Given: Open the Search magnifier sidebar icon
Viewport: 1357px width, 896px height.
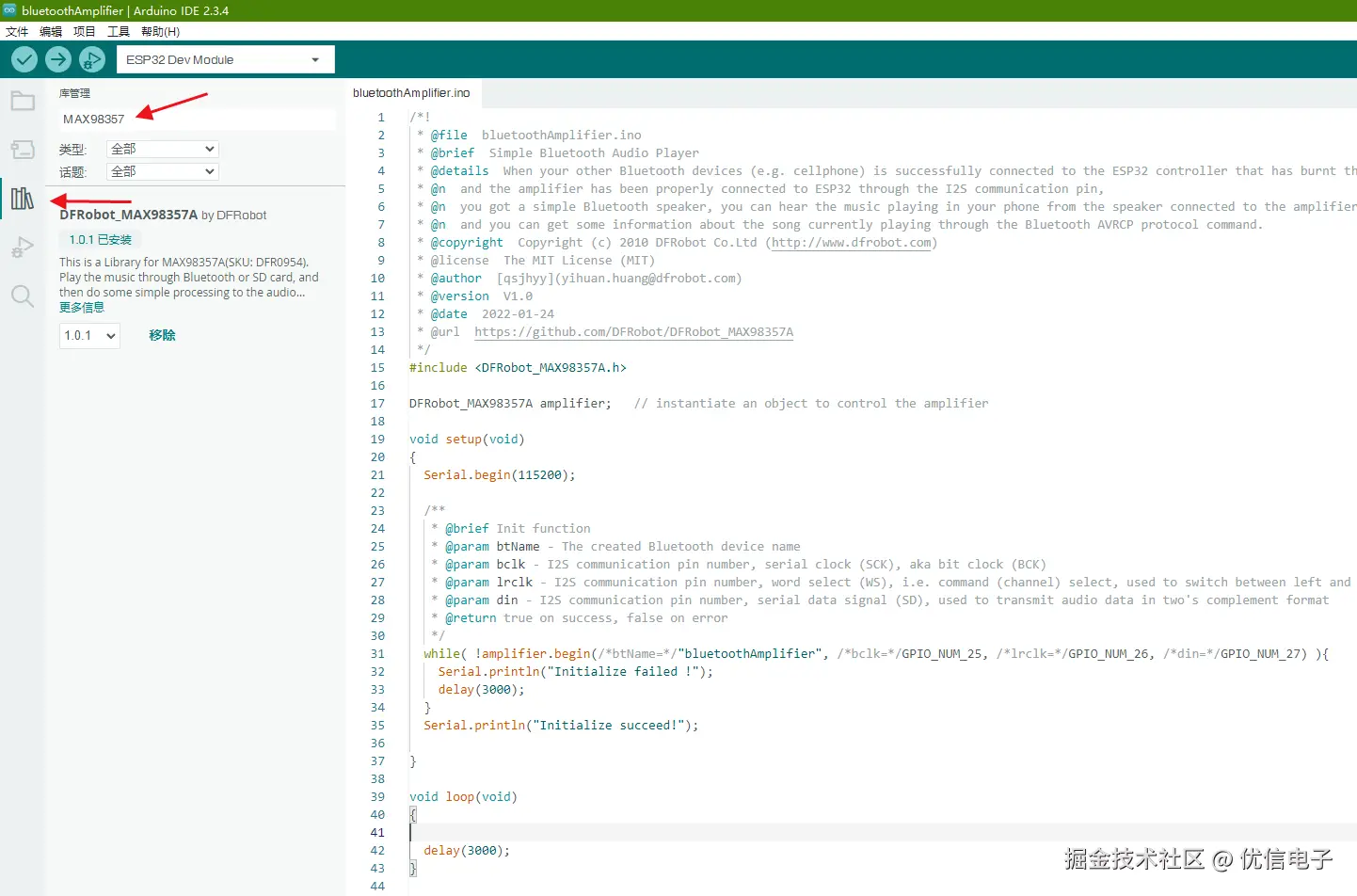Looking at the screenshot, I should pos(23,296).
